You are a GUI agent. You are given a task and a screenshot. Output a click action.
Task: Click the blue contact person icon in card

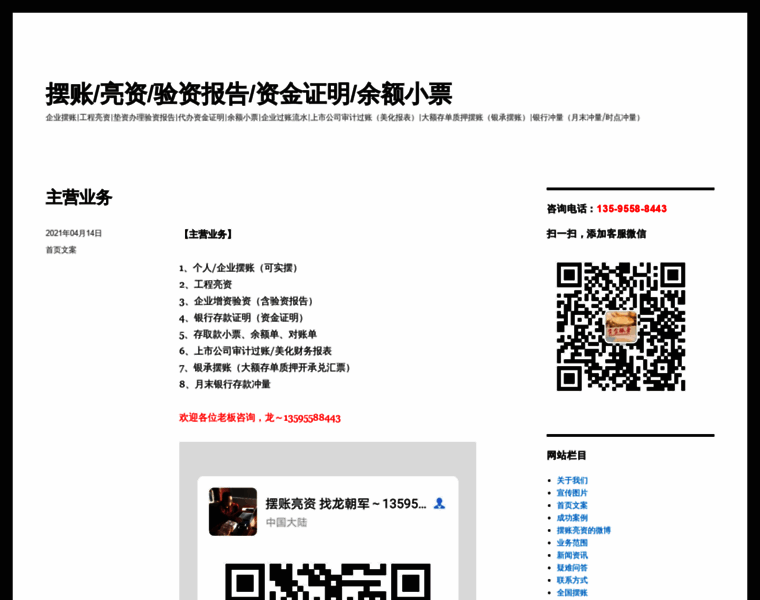(x=439, y=503)
